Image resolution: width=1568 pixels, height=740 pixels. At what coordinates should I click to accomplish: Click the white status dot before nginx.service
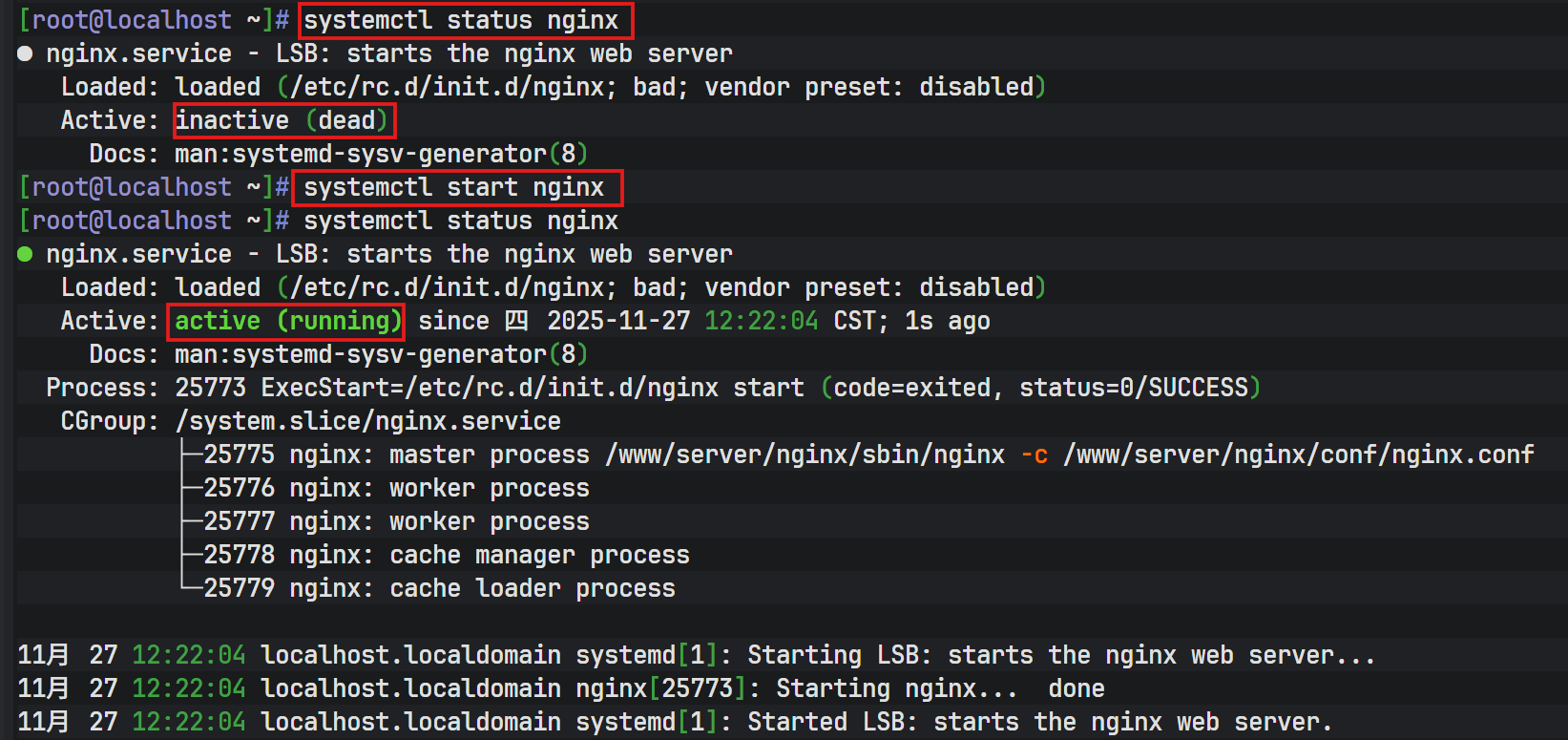coord(25,53)
